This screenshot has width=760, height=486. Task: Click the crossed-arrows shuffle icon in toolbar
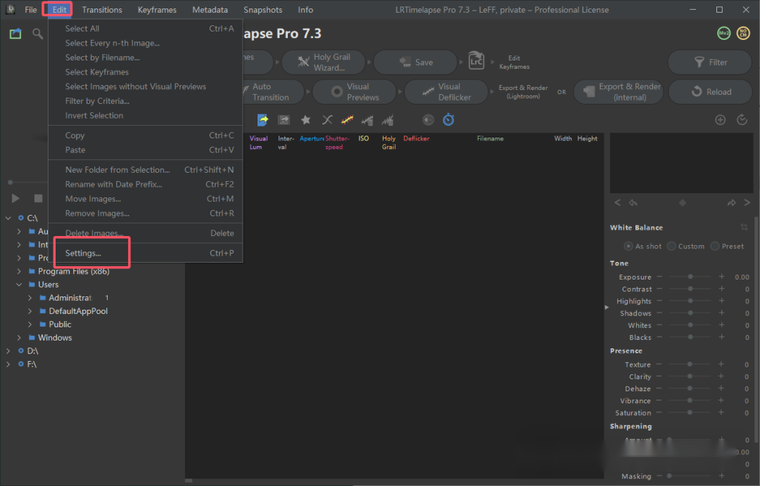327,121
